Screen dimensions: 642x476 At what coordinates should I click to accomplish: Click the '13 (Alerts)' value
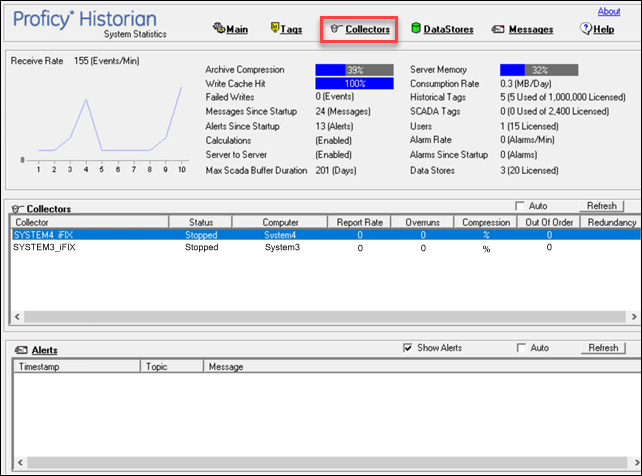pyautogui.click(x=334, y=126)
